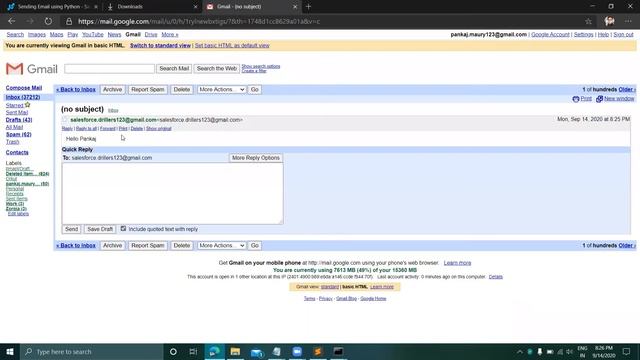Click Sign out link
640x360 pixels.
tap(623, 35)
